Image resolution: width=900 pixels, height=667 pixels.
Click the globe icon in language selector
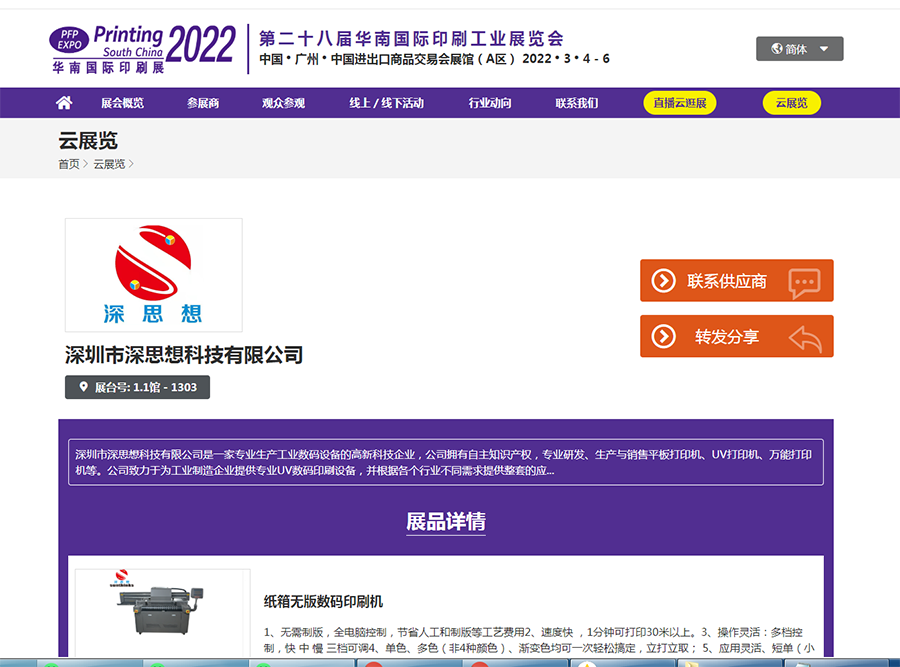[777, 49]
